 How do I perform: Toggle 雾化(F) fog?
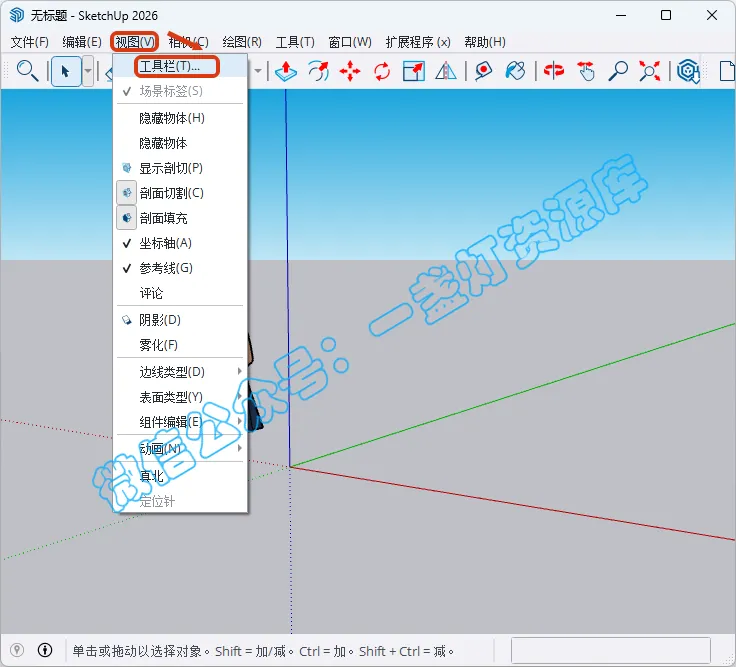(x=180, y=345)
